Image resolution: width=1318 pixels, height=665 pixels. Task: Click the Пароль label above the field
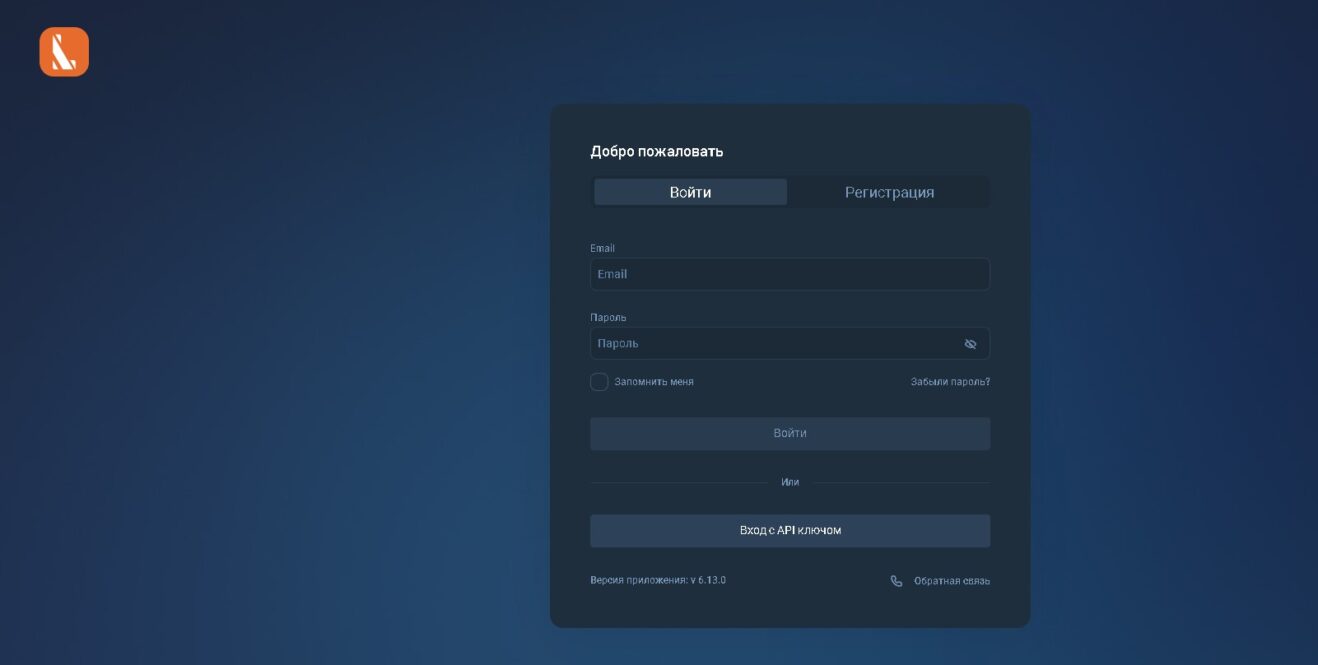(x=608, y=317)
